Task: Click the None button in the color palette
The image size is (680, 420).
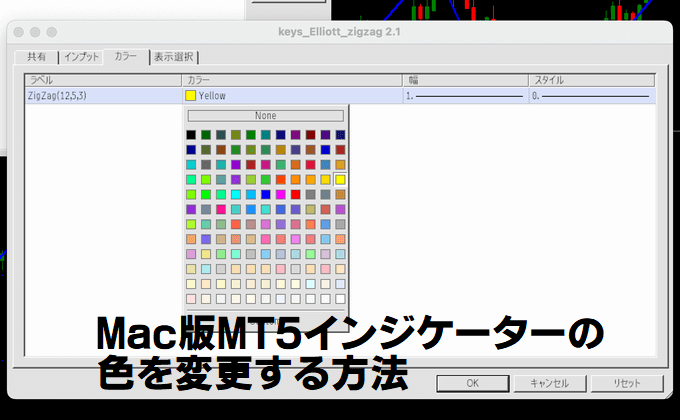Action: [265, 115]
